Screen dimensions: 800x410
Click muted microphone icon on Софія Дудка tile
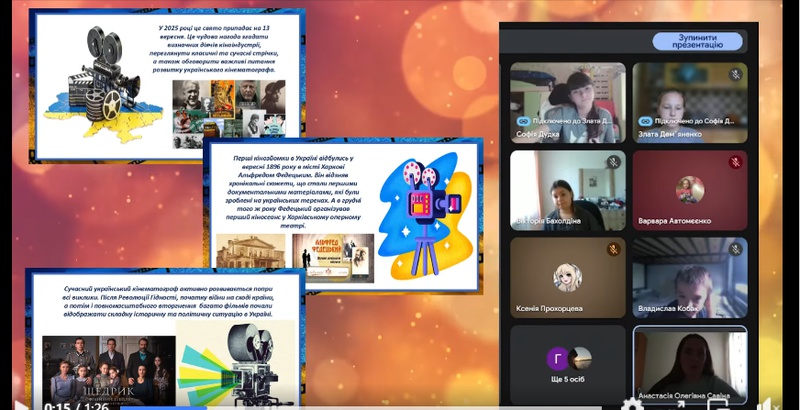pos(614,74)
